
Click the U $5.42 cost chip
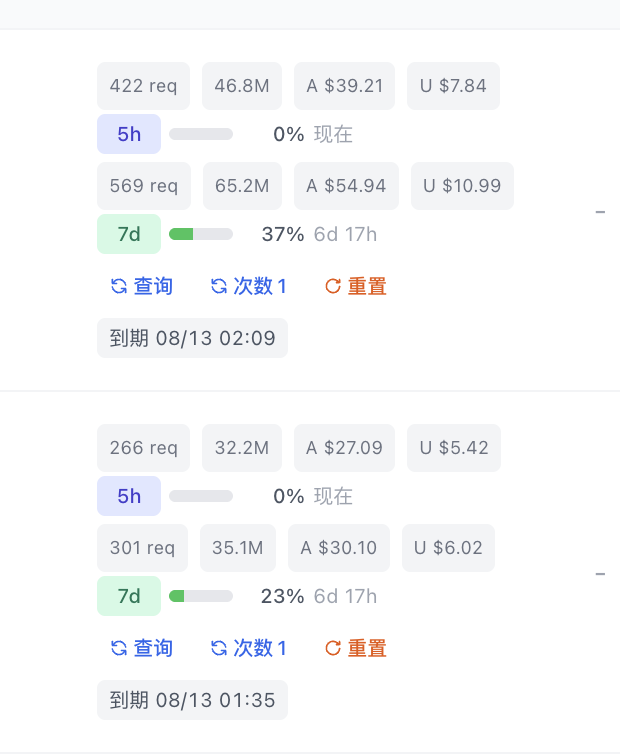click(x=454, y=448)
